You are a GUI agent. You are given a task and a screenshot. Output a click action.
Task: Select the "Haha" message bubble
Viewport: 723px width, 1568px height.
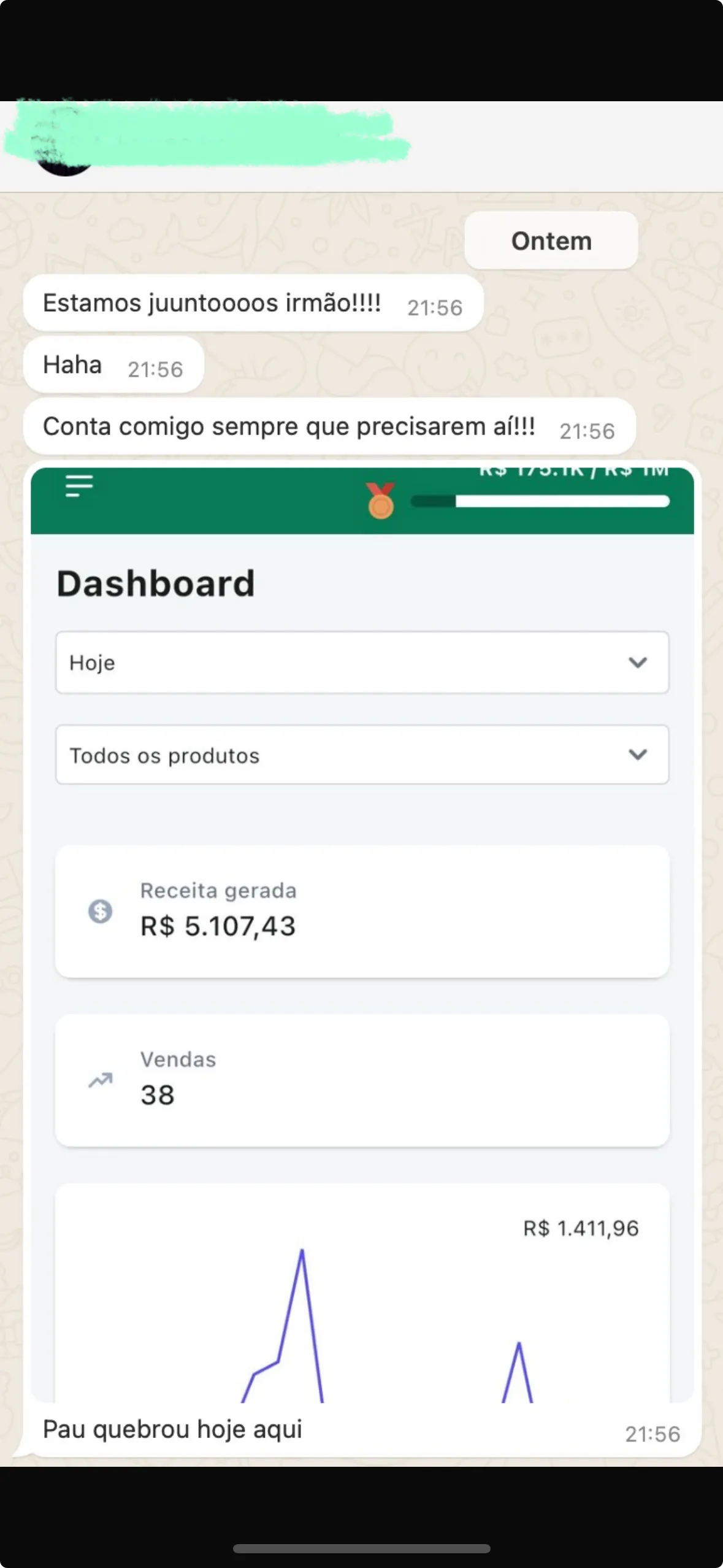pyautogui.click(x=72, y=365)
